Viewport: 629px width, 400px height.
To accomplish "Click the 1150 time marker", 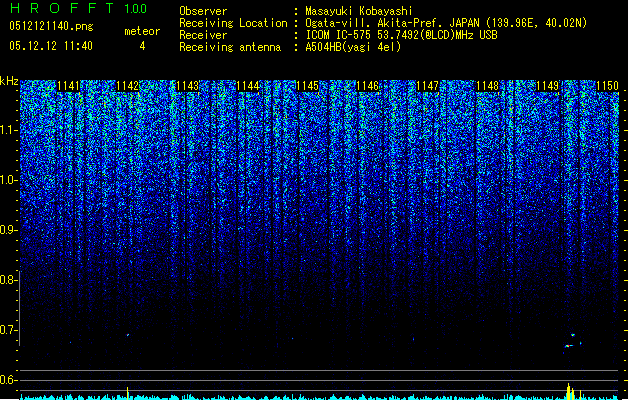I will (x=607, y=86).
